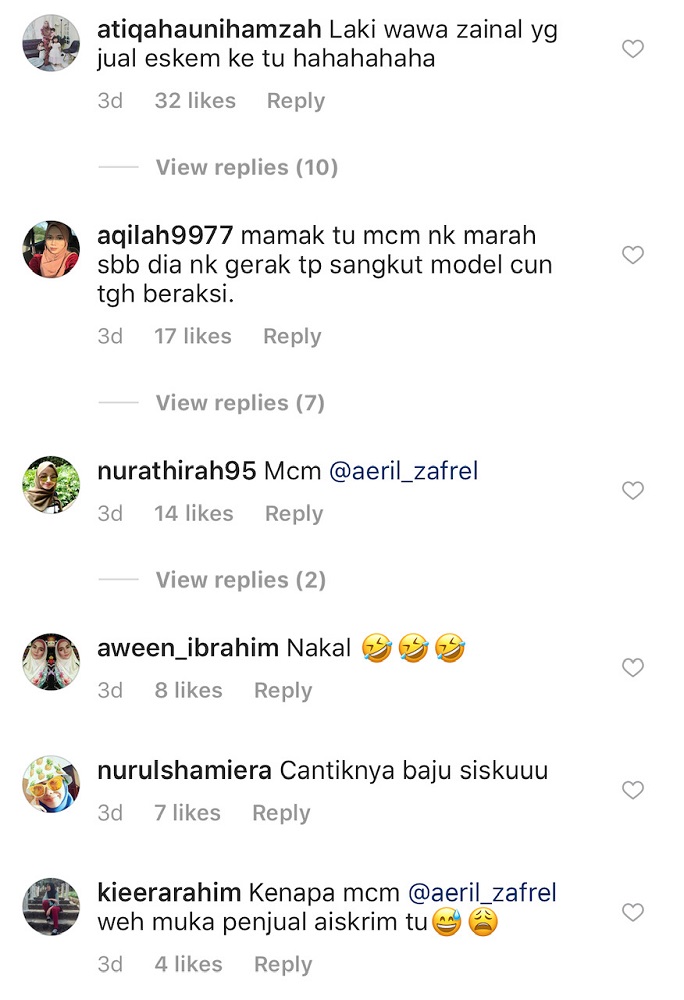Open @aeril_zafrel mention in kieerarahim's comment
This screenshot has width=684, height=1000.
tap(482, 892)
